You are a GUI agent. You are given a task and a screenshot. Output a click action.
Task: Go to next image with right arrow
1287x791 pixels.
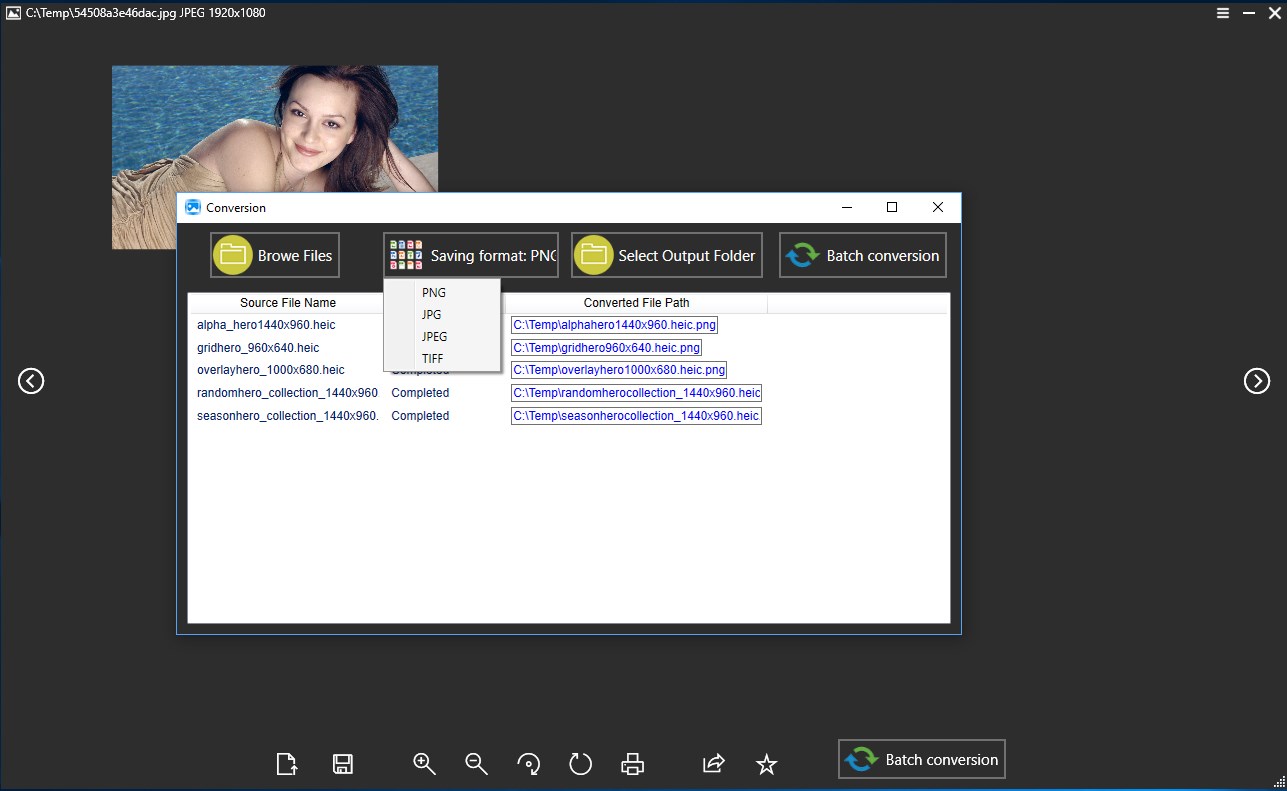(x=1257, y=381)
